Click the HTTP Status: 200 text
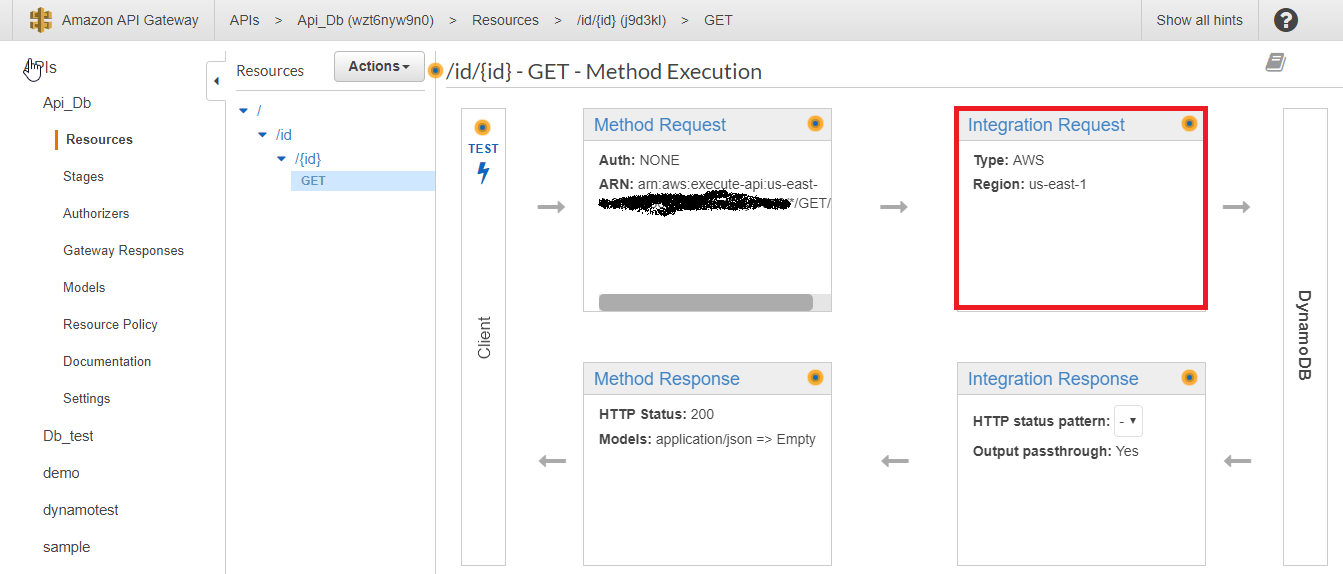The width and height of the screenshot is (1343, 574). click(656, 414)
